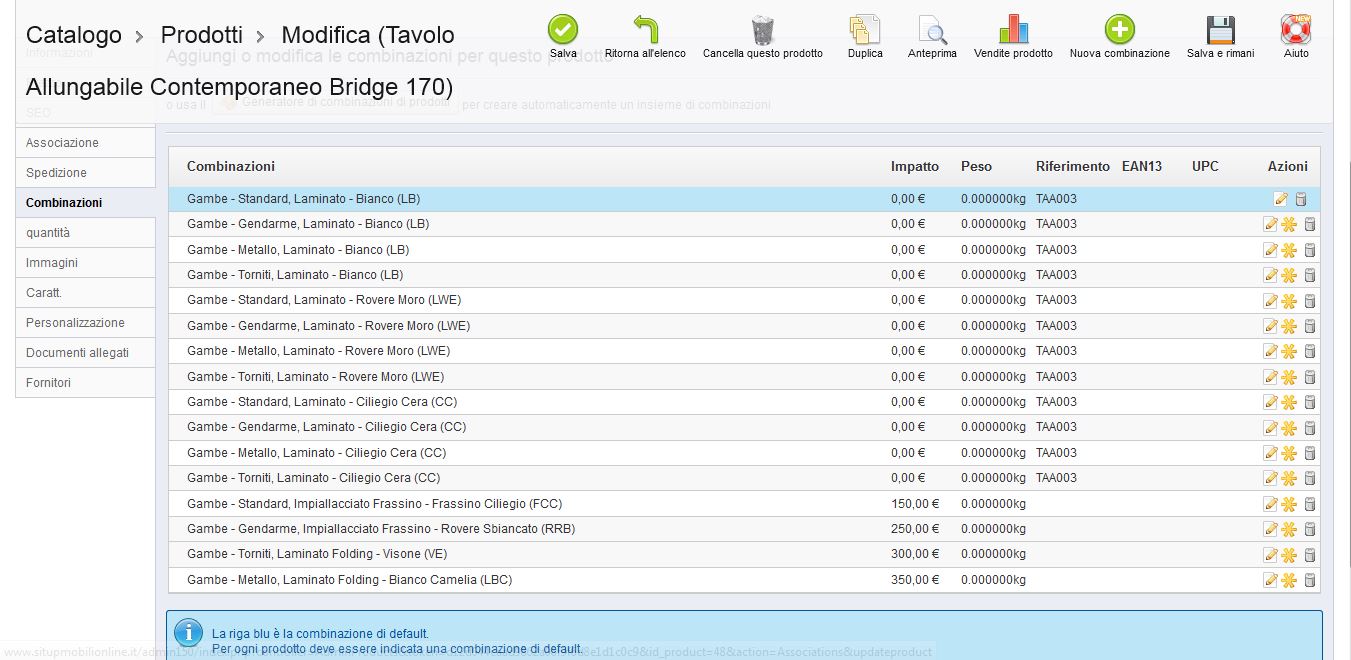Edit Gambe Metallo Laminato Bianco (LB) combination
Screen dimensions: 1351x660
[x=1271, y=250]
